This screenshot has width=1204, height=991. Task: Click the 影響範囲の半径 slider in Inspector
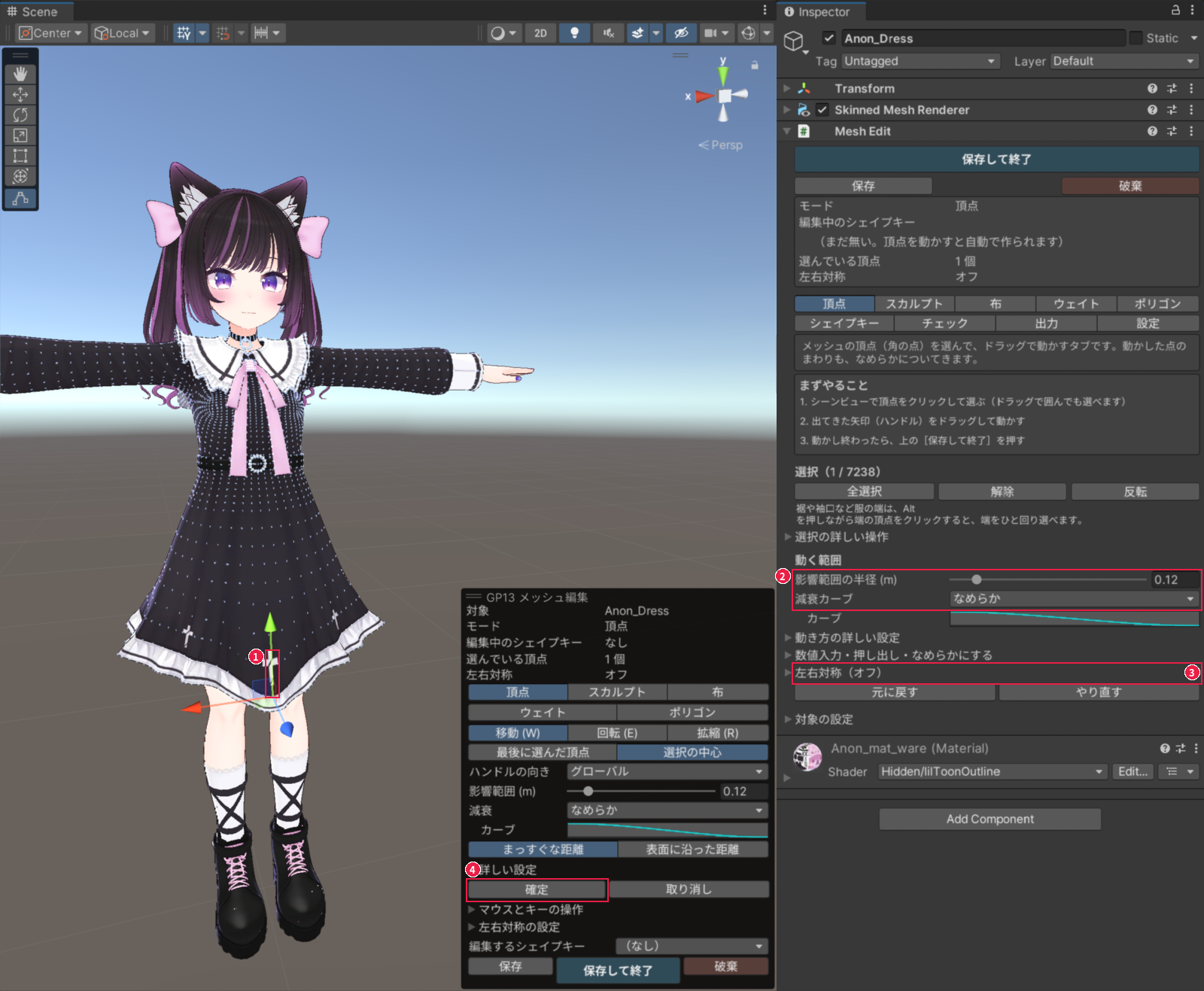[1047, 579]
